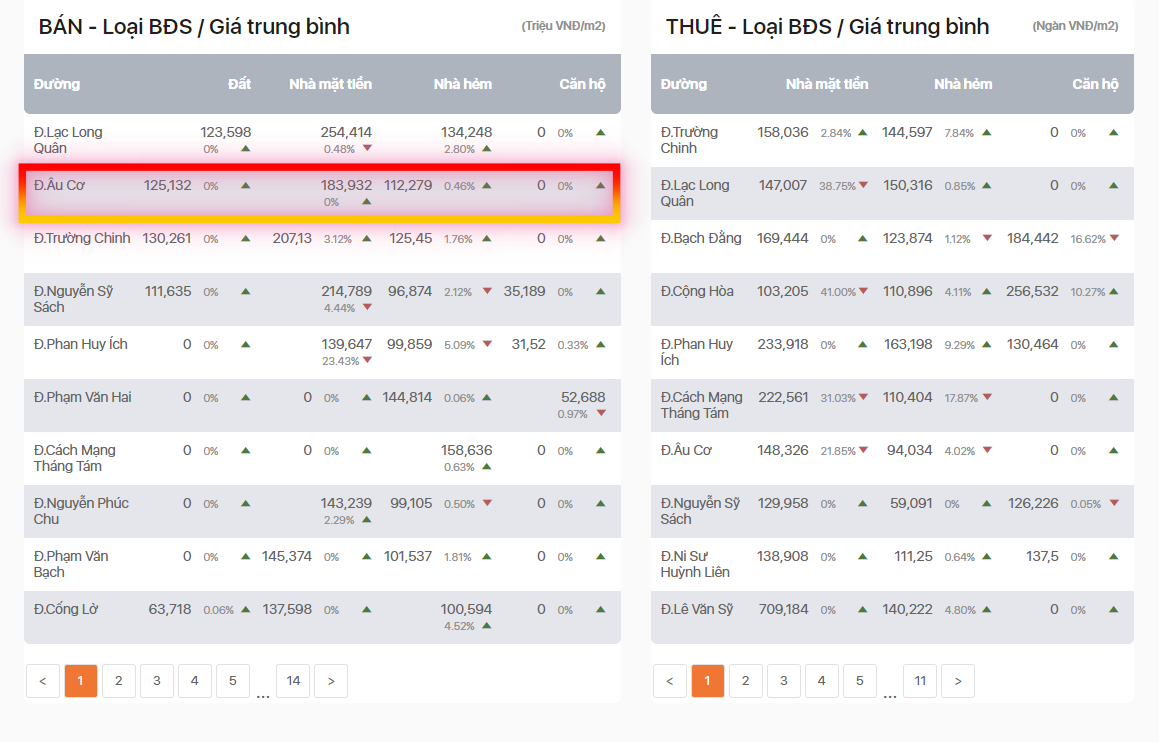Open Đ.Phan Huy Ích in BÁN table
Viewport: 1159px width, 742px height.
tap(81, 344)
